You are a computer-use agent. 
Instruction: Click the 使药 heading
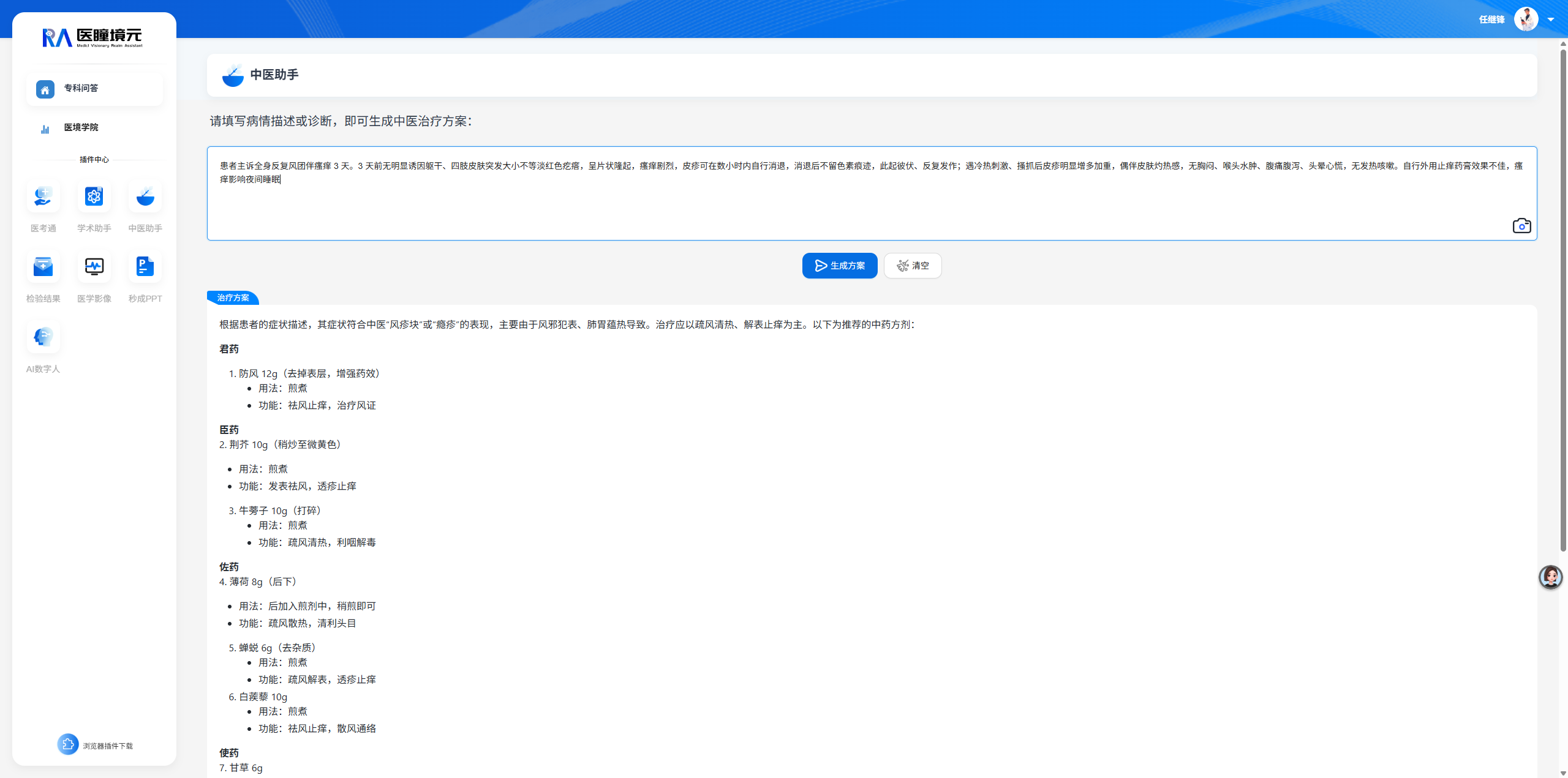229,753
